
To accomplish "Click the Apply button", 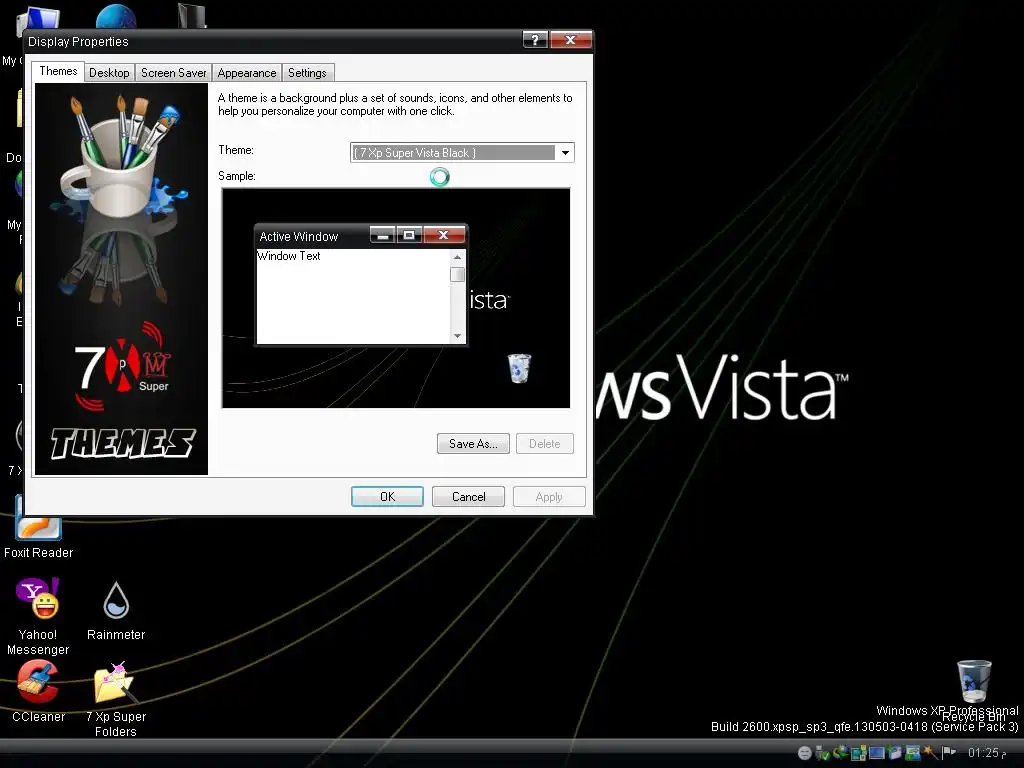I will coord(549,497).
